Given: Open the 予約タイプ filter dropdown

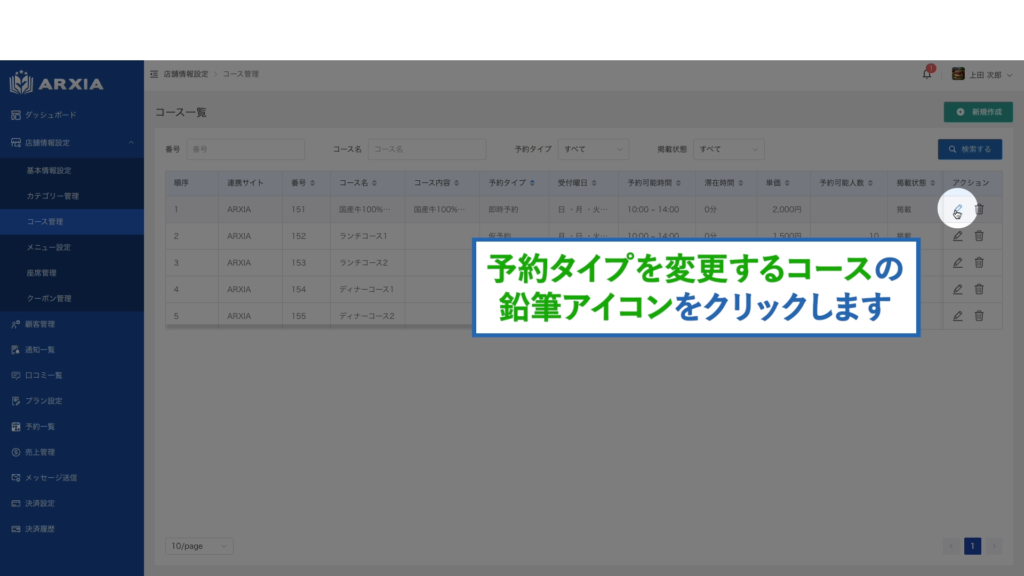Looking at the screenshot, I should 593,149.
